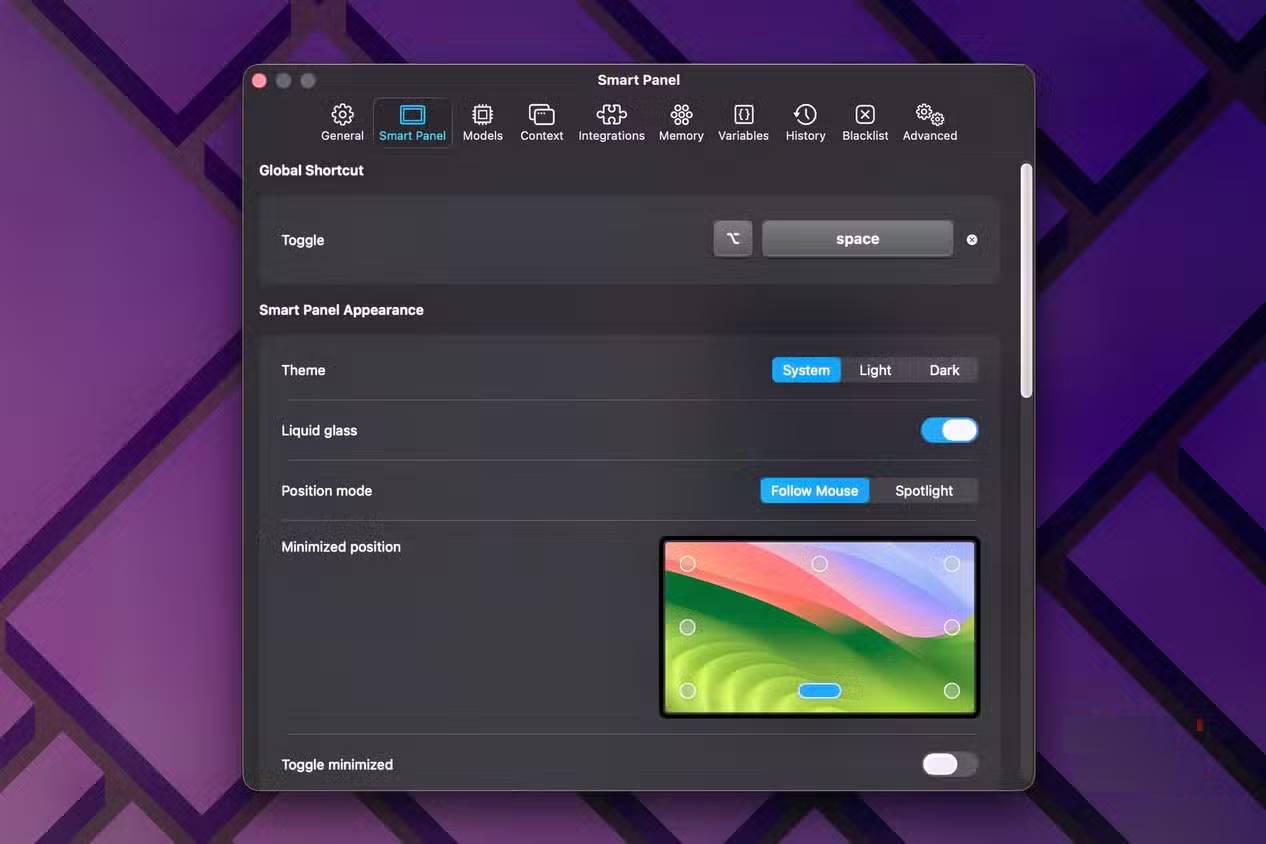Pick top-right minimized position dot
The height and width of the screenshot is (844, 1266).
pyautogui.click(x=952, y=564)
